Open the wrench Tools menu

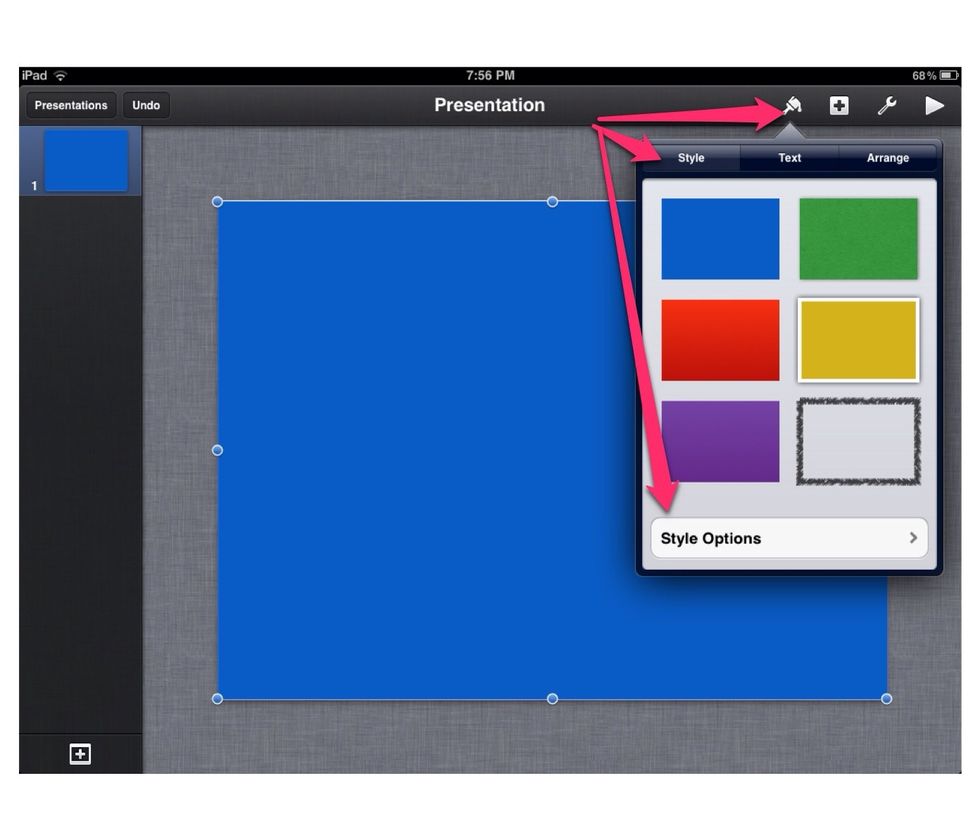coord(887,105)
